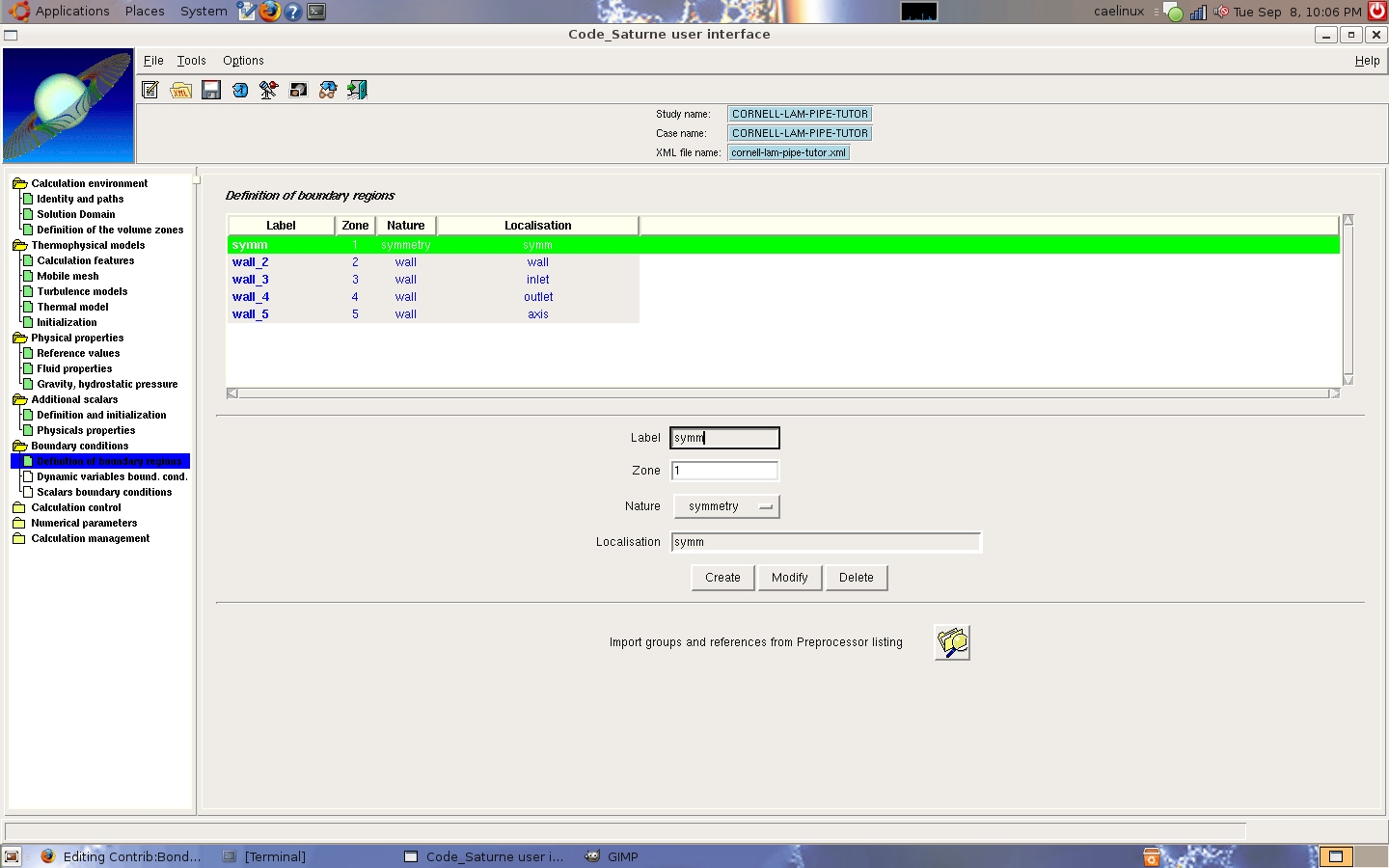The width and height of the screenshot is (1389, 868).
Task: Sort by the Zone column header
Action: coord(355,226)
